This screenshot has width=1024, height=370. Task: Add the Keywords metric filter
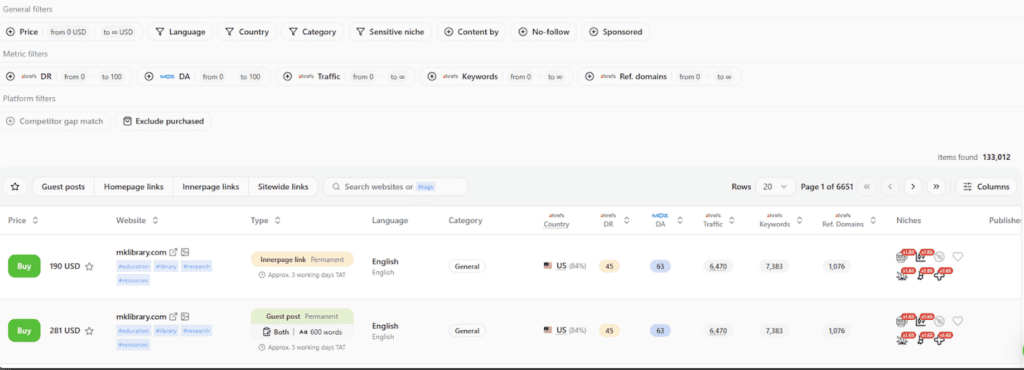click(431, 76)
